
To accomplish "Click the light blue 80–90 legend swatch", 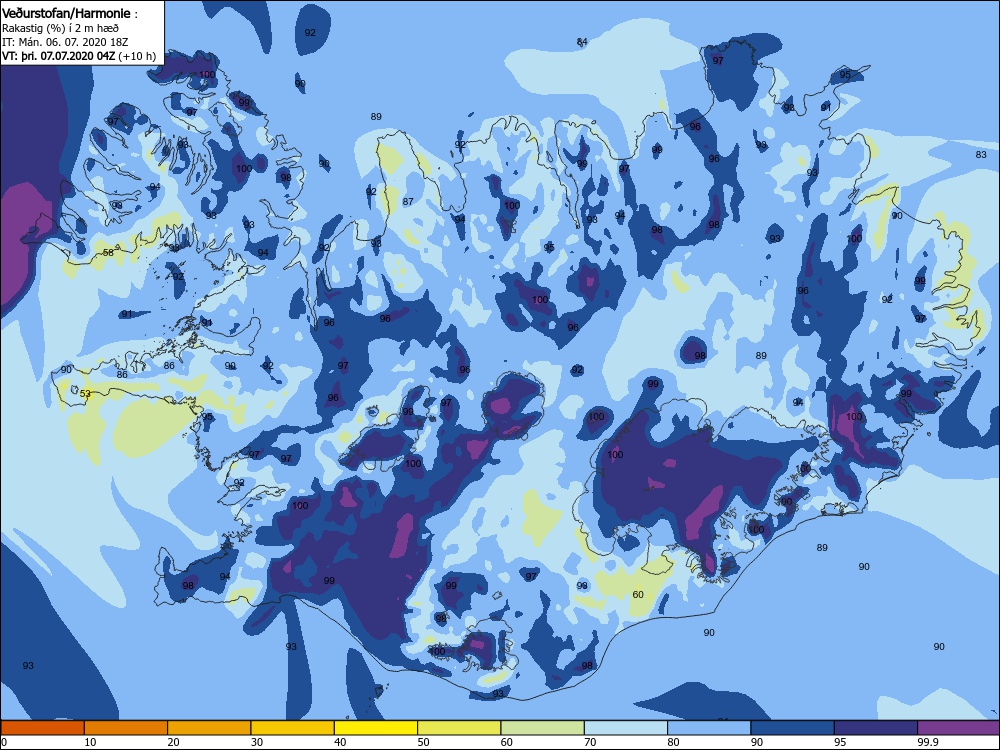I will pos(709,728).
